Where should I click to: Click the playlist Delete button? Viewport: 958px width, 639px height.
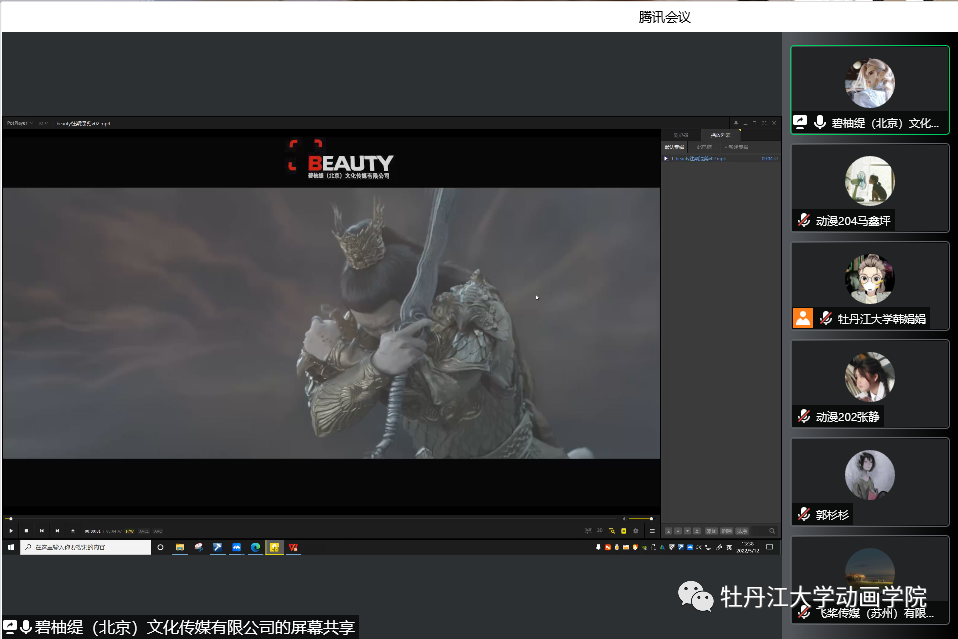[726, 531]
